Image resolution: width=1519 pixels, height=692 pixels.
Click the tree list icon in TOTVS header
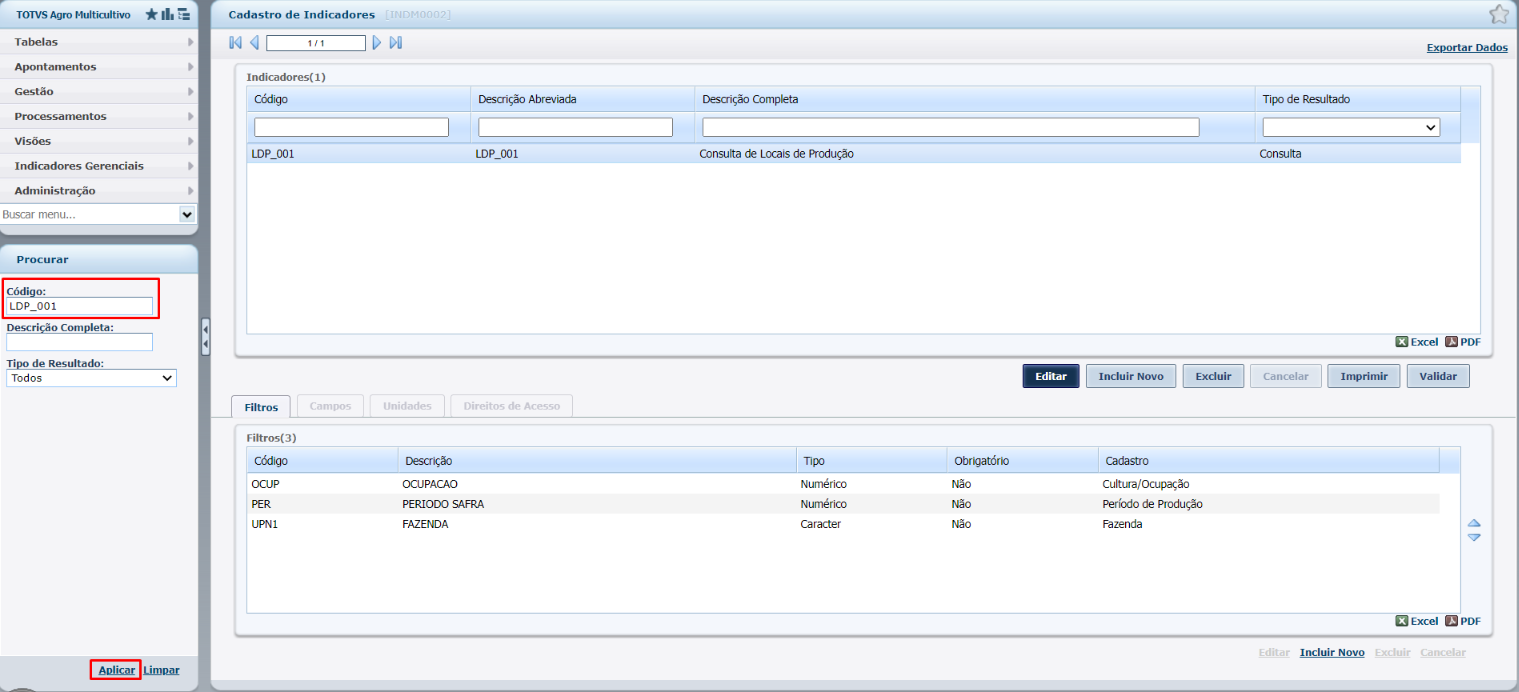point(183,14)
